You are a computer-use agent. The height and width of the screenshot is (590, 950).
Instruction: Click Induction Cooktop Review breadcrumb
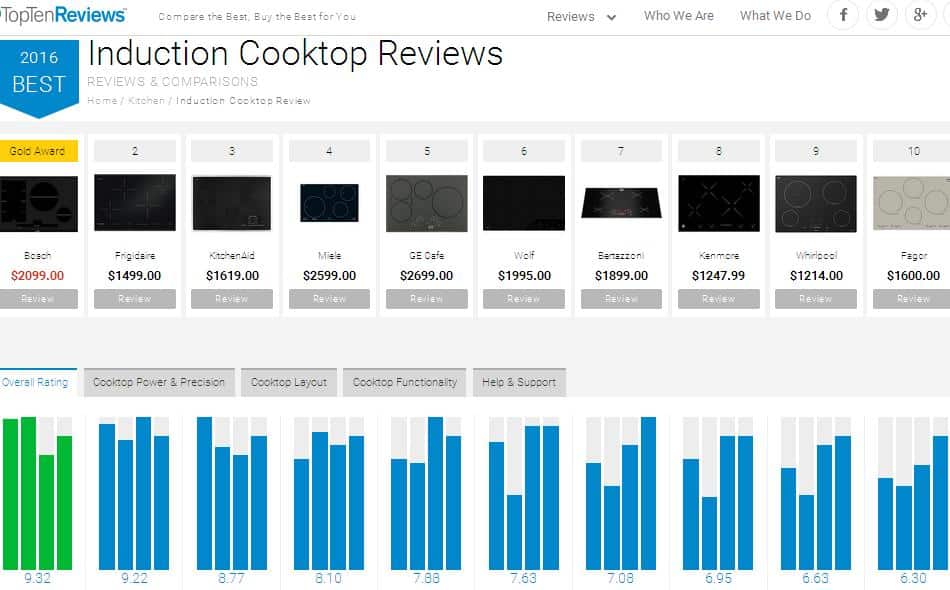coord(243,101)
